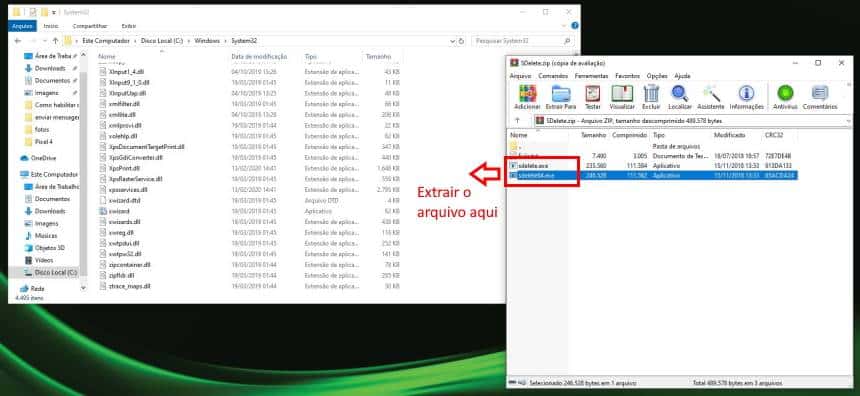The width and height of the screenshot is (860, 396).
Task: Sort WinRAR list by Modificado column
Action: (x=729, y=135)
